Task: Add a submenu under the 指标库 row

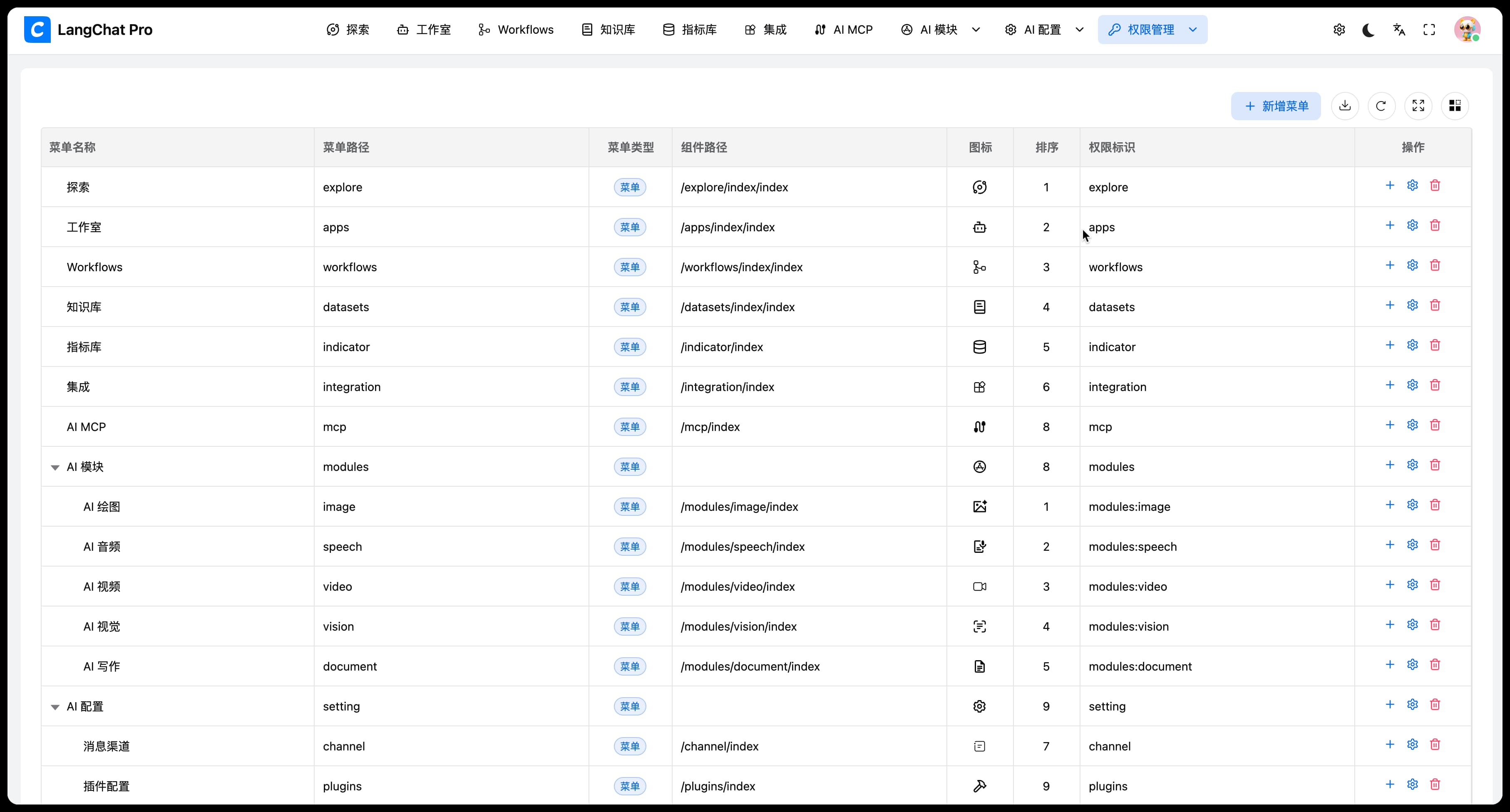Action: coord(1390,345)
